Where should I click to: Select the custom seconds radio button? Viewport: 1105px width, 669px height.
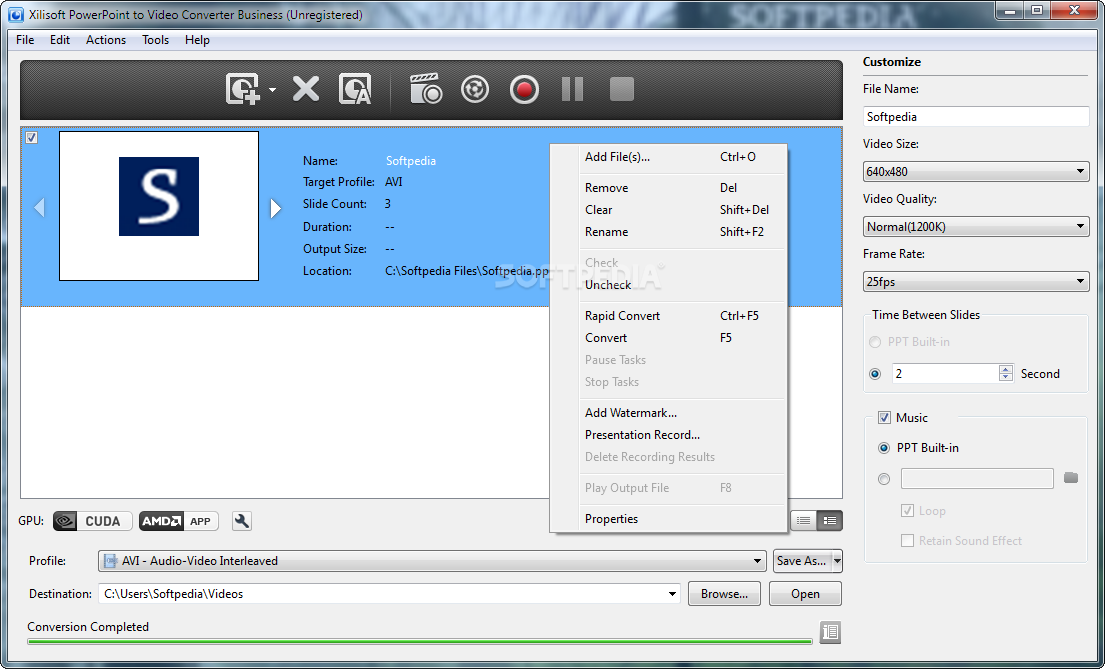coord(875,374)
